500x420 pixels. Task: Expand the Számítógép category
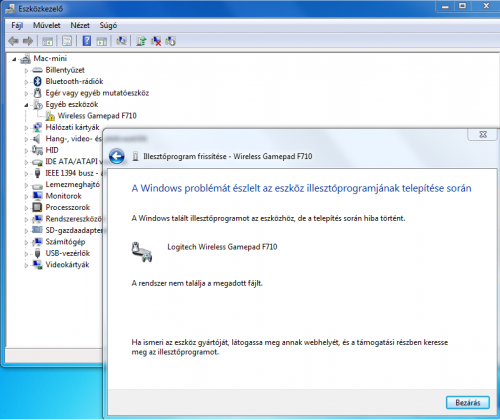(26, 242)
